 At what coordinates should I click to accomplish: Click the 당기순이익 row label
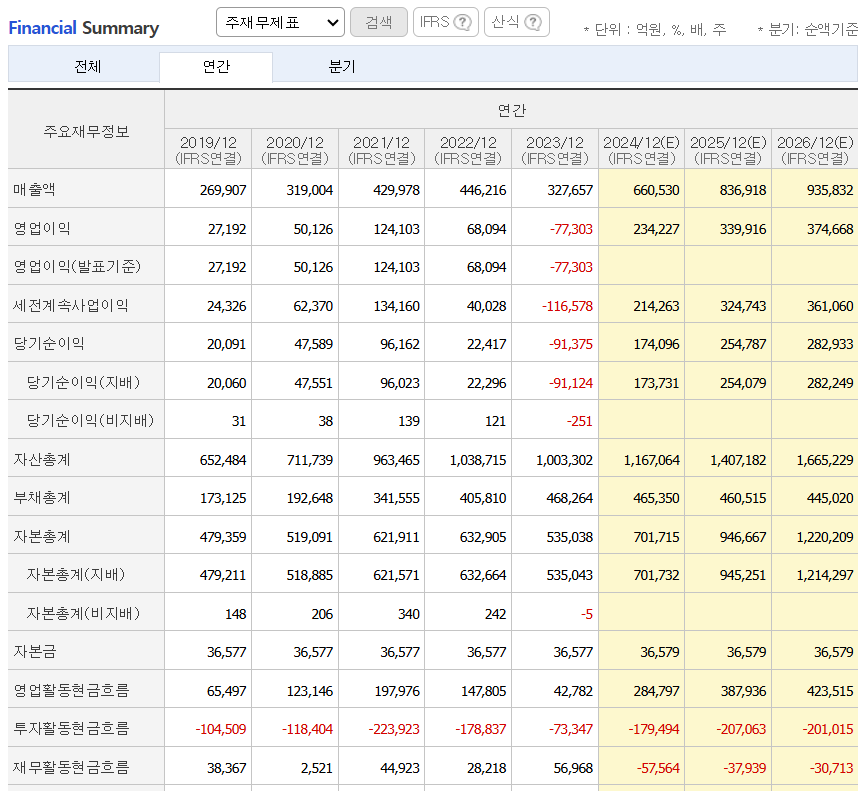[49, 344]
